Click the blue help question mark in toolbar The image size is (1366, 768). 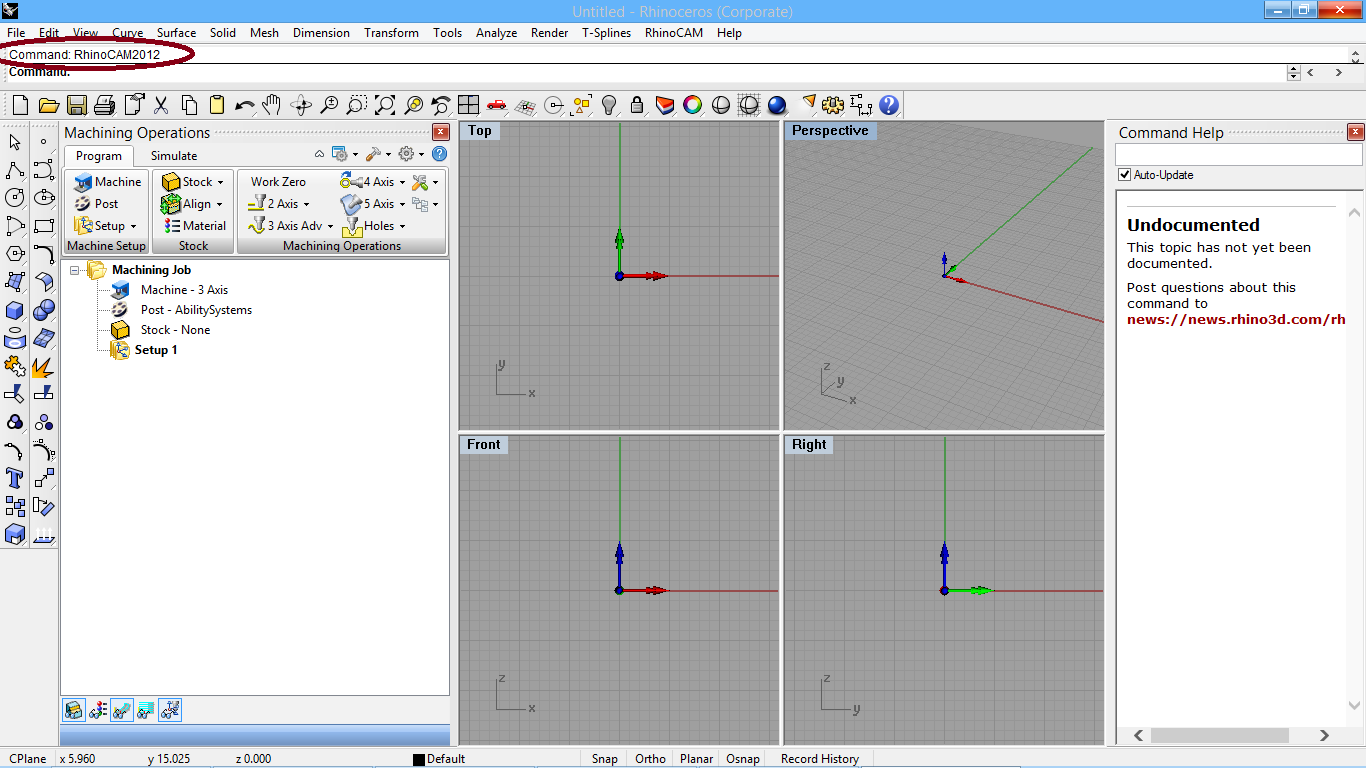click(x=889, y=105)
